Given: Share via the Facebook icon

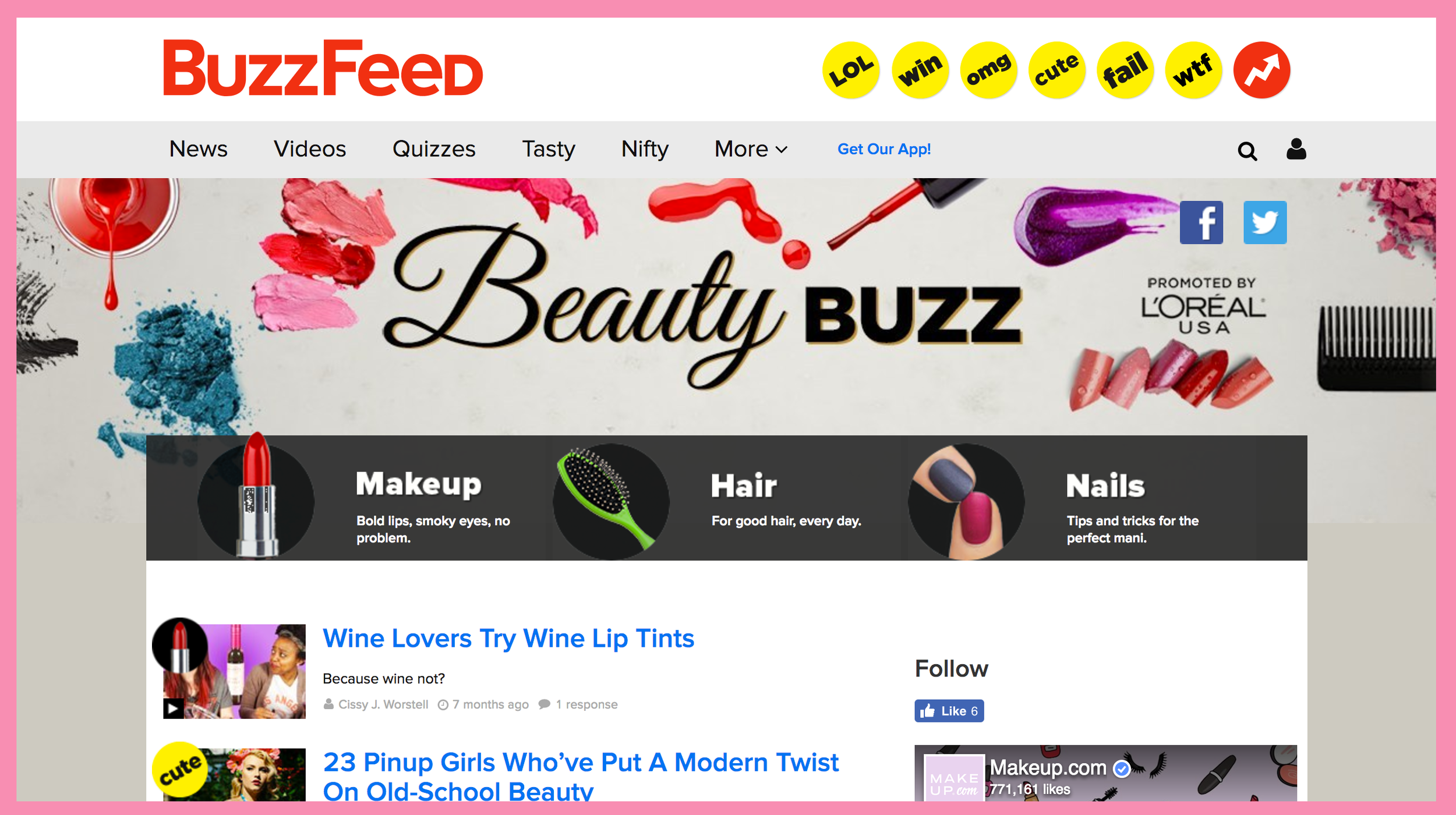Looking at the screenshot, I should tap(1201, 222).
